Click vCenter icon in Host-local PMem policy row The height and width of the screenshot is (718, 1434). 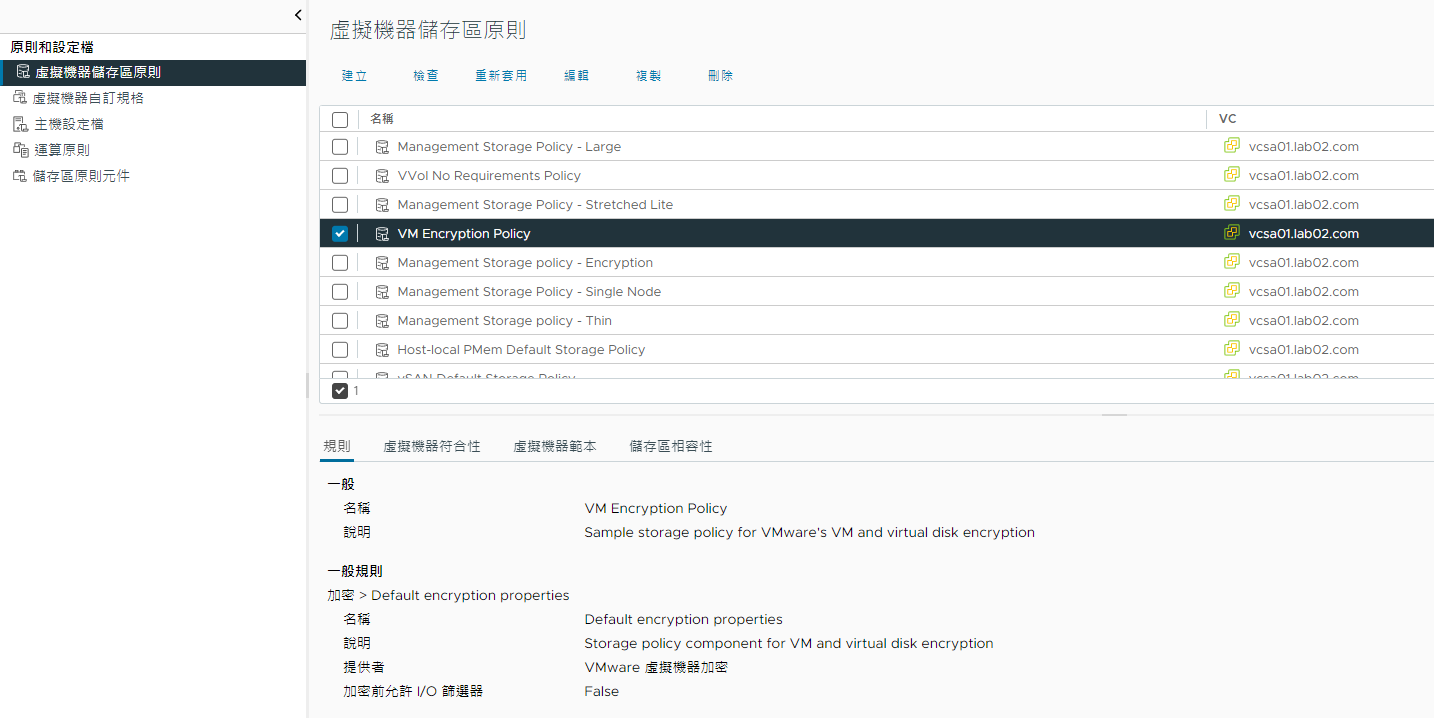coord(1232,349)
